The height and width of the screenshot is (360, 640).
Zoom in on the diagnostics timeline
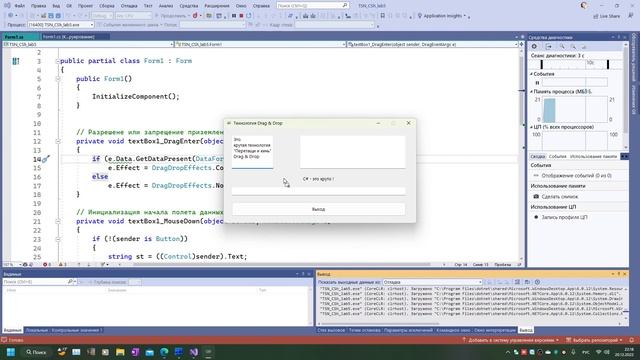tap(562, 47)
